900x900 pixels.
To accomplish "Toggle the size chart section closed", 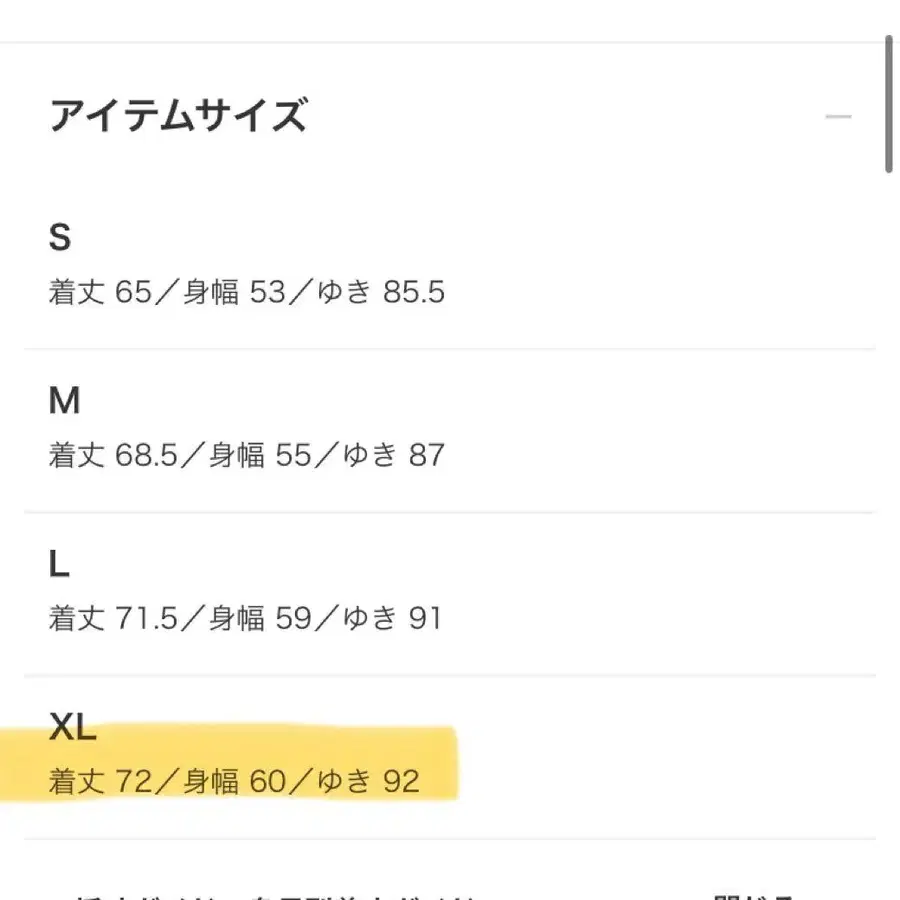I will click(838, 115).
